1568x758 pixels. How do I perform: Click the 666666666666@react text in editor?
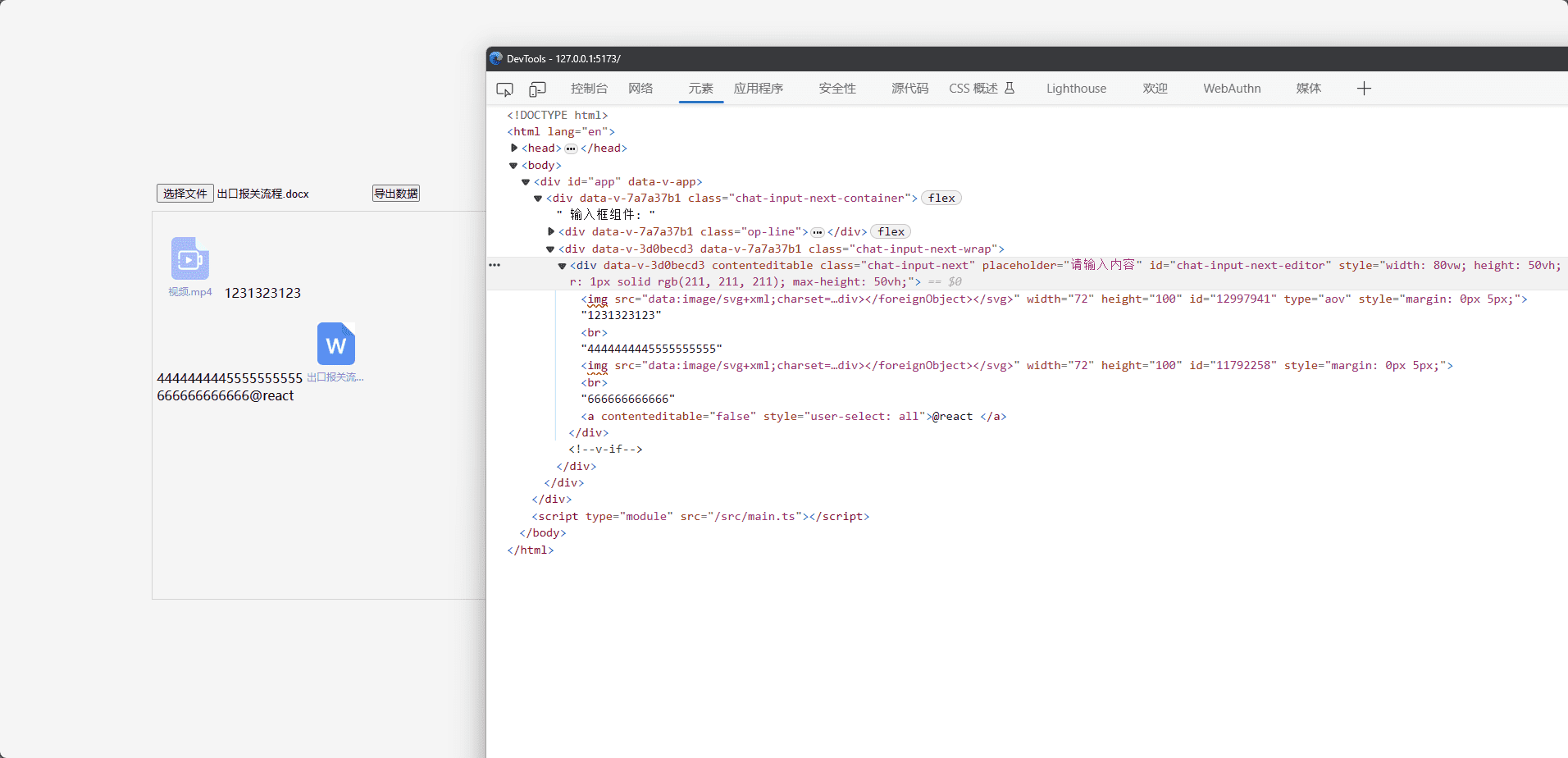coord(226,395)
